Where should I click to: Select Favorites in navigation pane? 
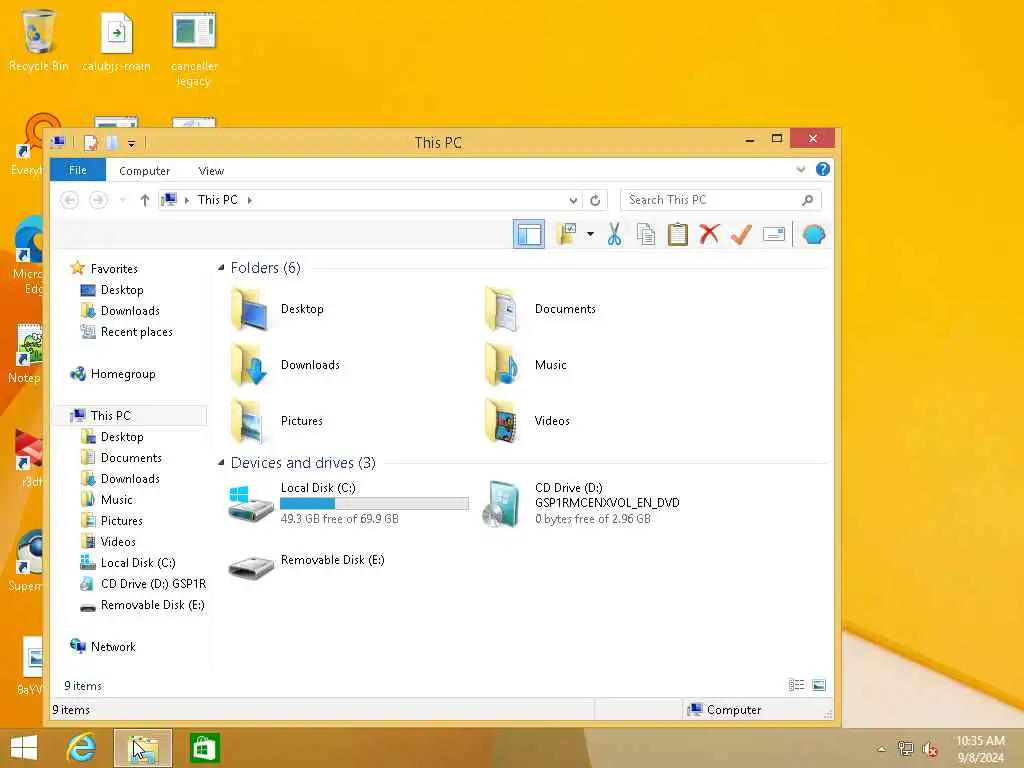104,268
